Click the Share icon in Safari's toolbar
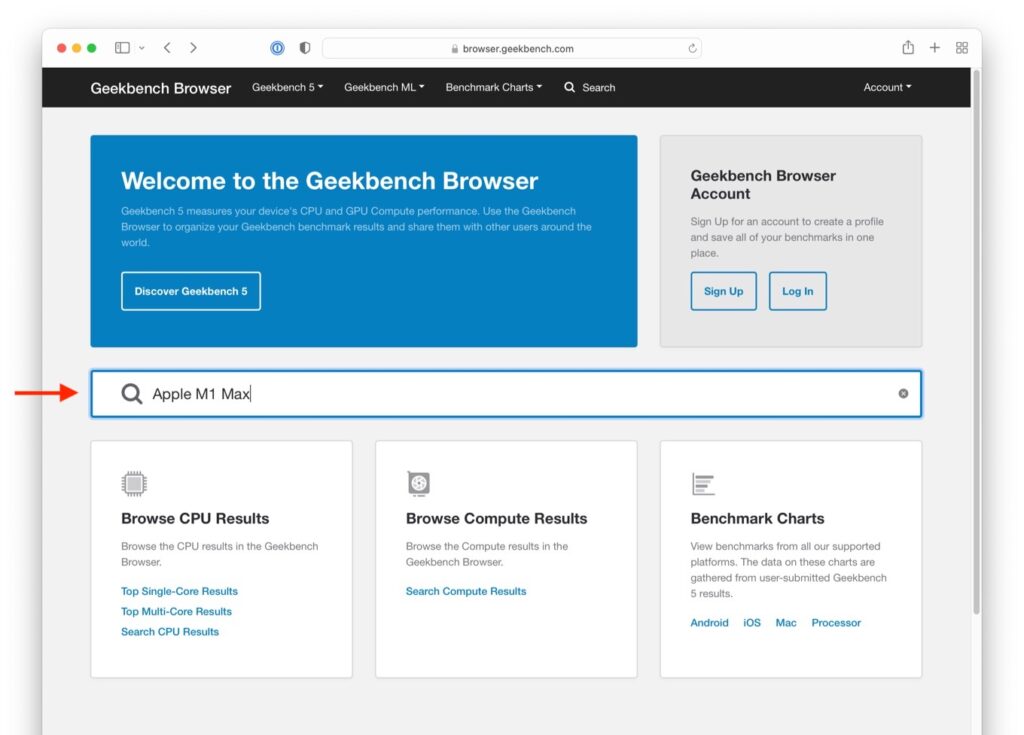 [x=907, y=47]
